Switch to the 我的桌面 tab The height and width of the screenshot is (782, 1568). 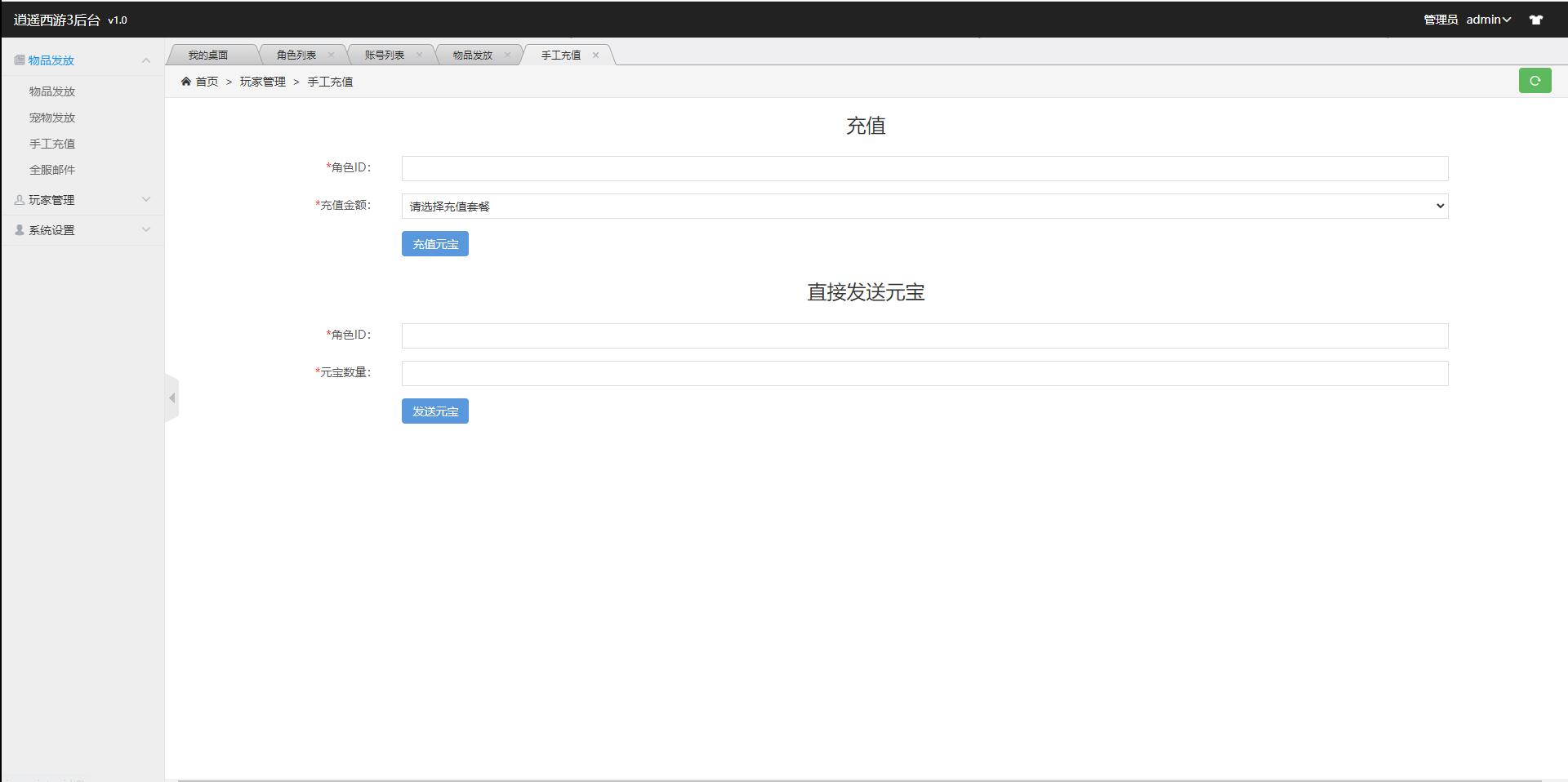(x=208, y=56)
